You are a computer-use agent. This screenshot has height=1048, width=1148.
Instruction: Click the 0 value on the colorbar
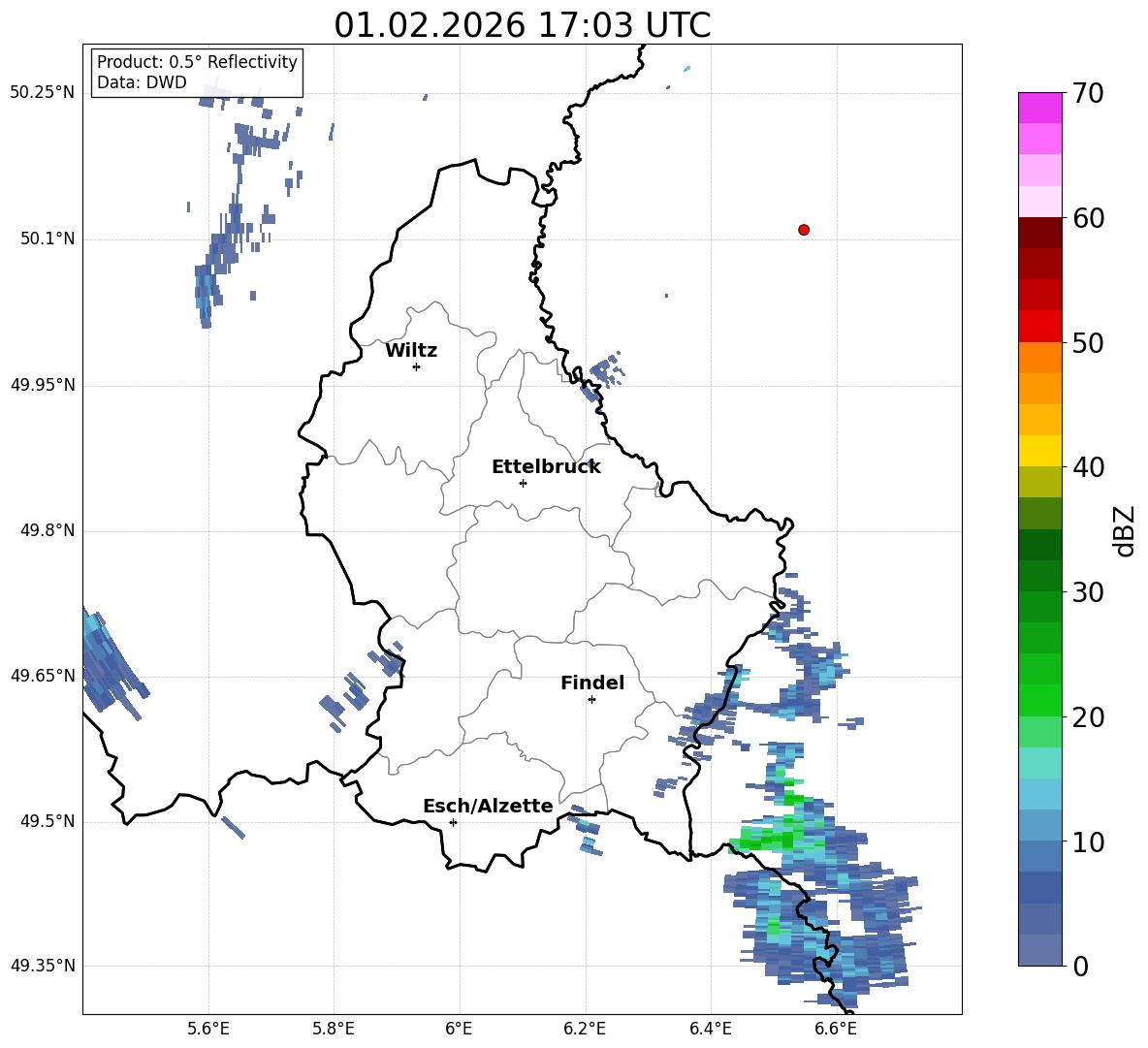1080,966
